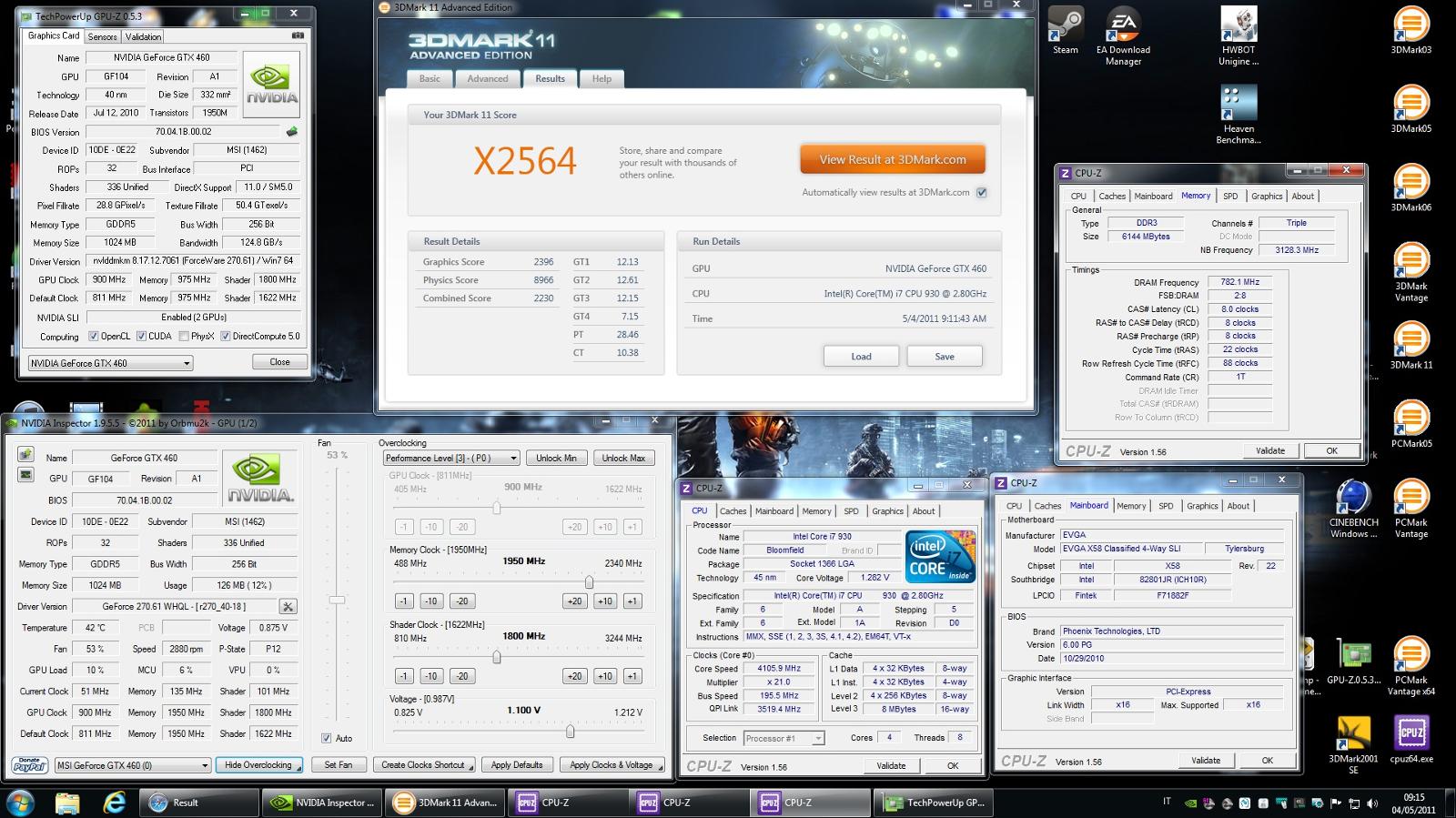Open Windows Explorer folder on taskbar
This screenshot has height=818, width=1456.
pos(67,803)
